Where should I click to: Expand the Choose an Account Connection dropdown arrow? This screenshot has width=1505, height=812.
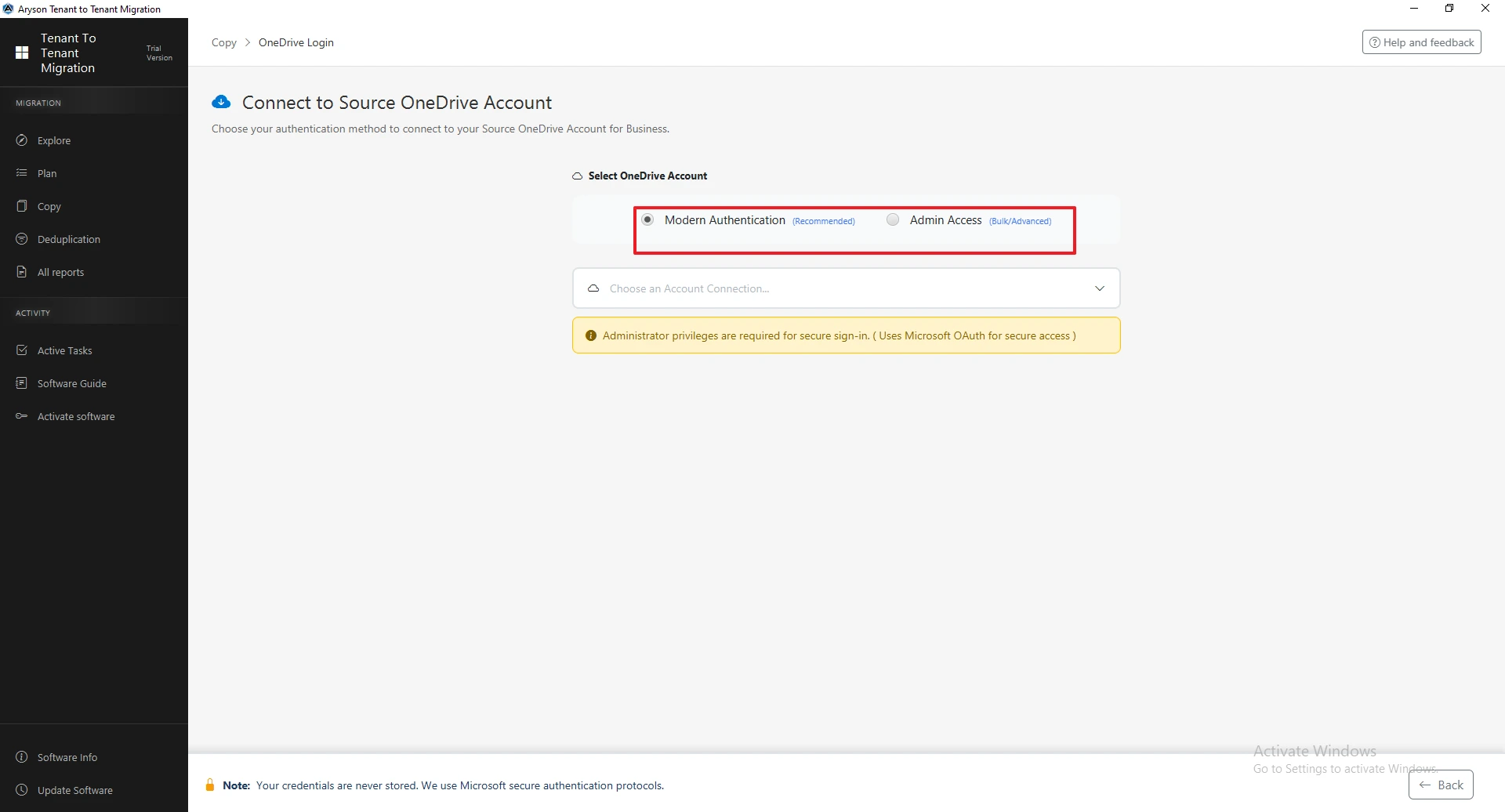coord(1100,288)
